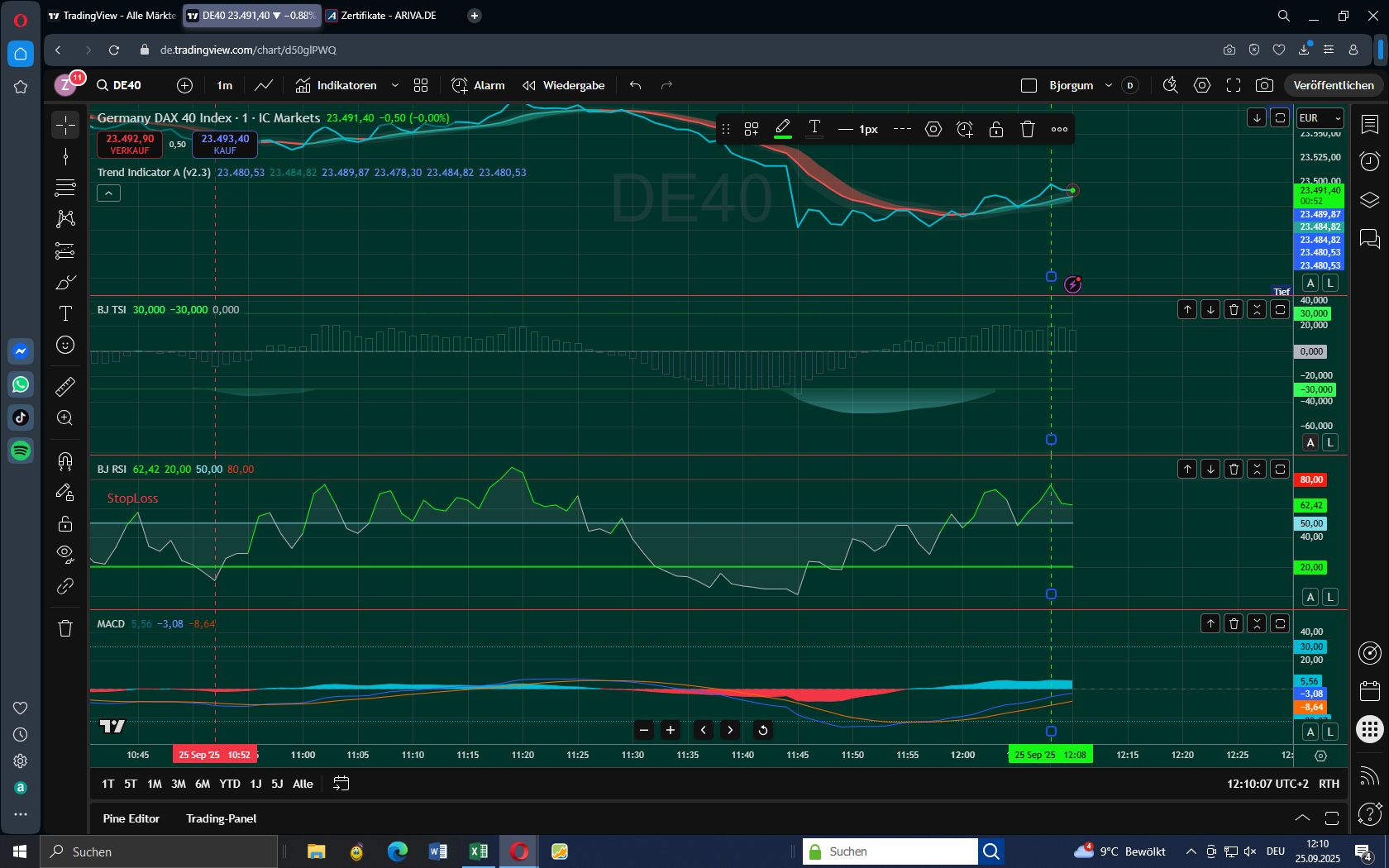Delete the drawing via trash icon in floating toolbar
Image resolution: width=1389 pixels, height=868 pixels.
[x=1027, y=129]
